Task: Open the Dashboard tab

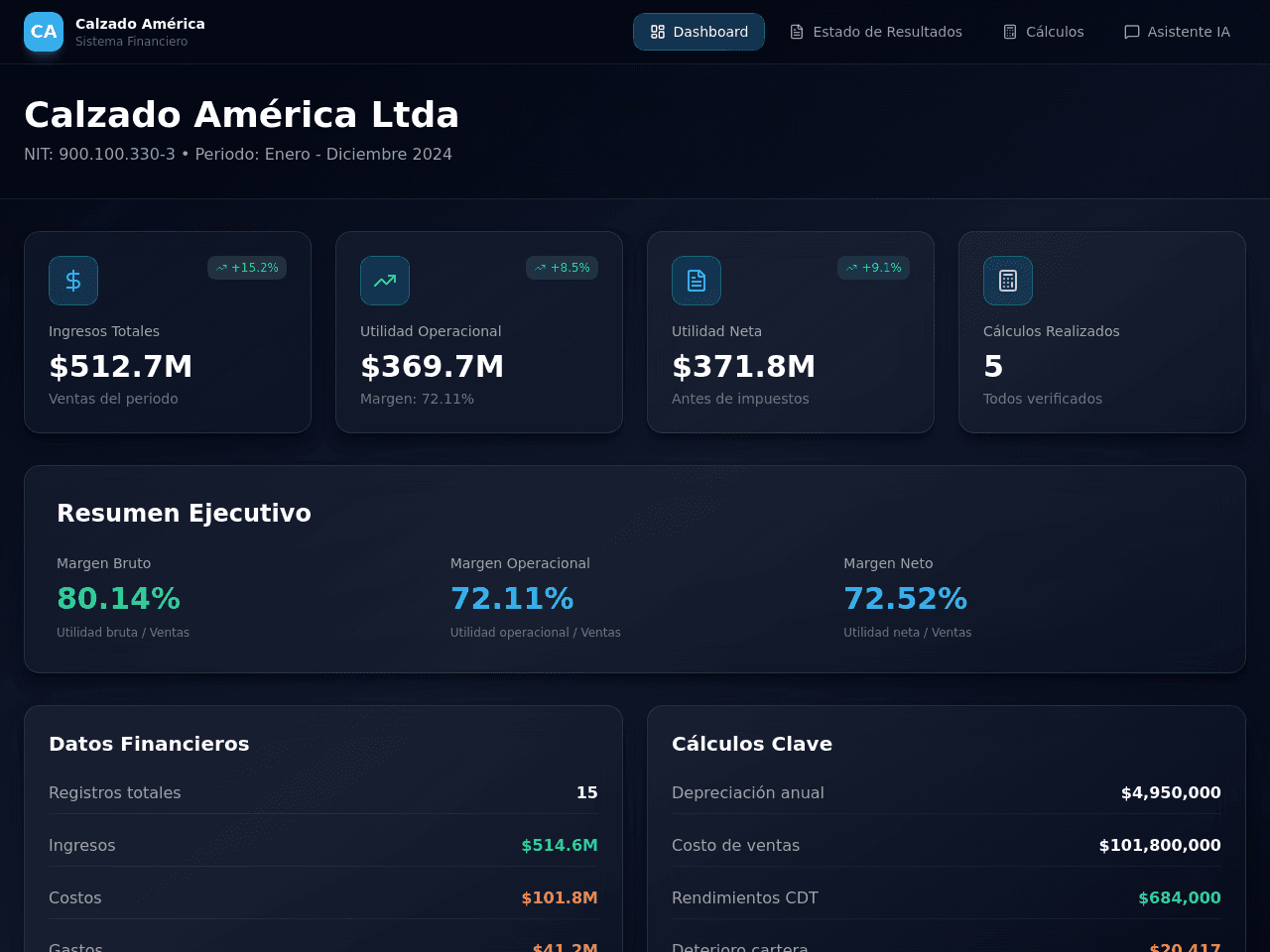Action: 698,32
